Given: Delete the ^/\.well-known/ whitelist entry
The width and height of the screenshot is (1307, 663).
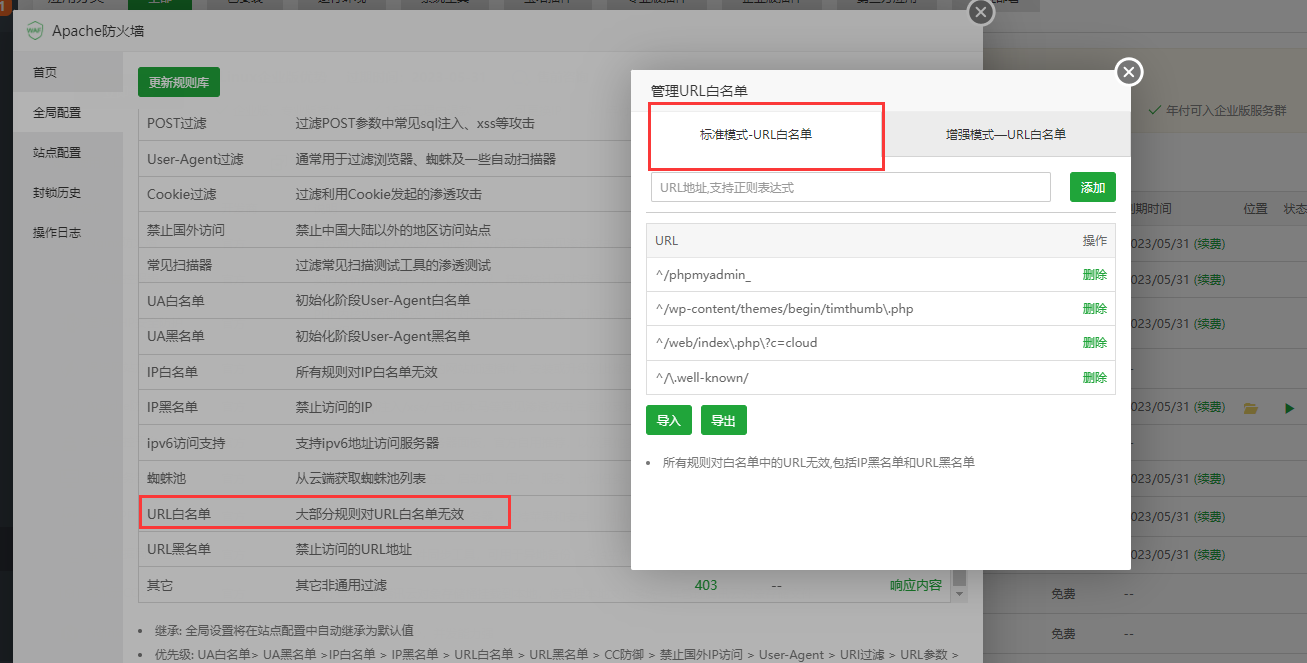Looking at the screenshot, I should (x=1094, y=377).
